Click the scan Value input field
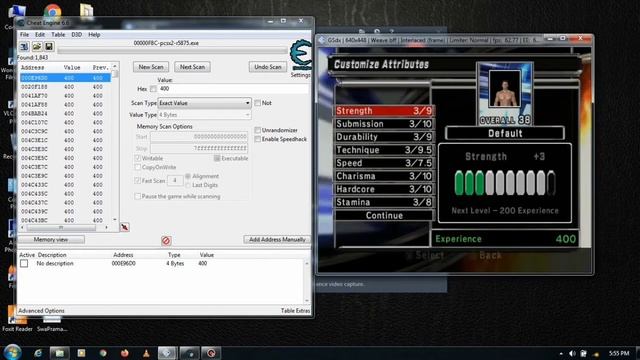 pos(233,89)
